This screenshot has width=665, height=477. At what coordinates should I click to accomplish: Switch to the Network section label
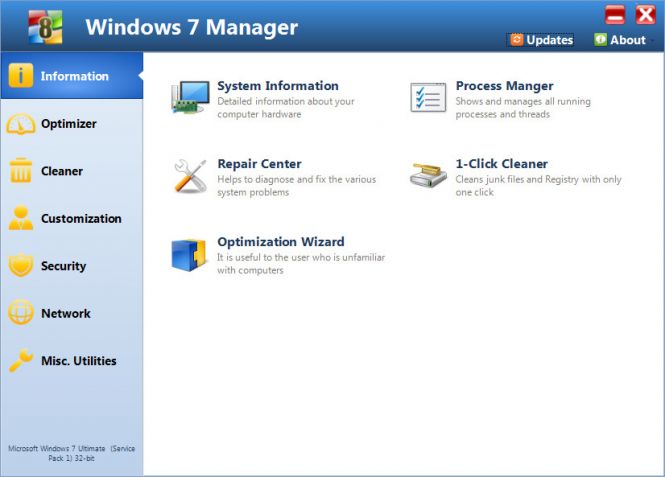pyautogui.click(x=66, y=314)
